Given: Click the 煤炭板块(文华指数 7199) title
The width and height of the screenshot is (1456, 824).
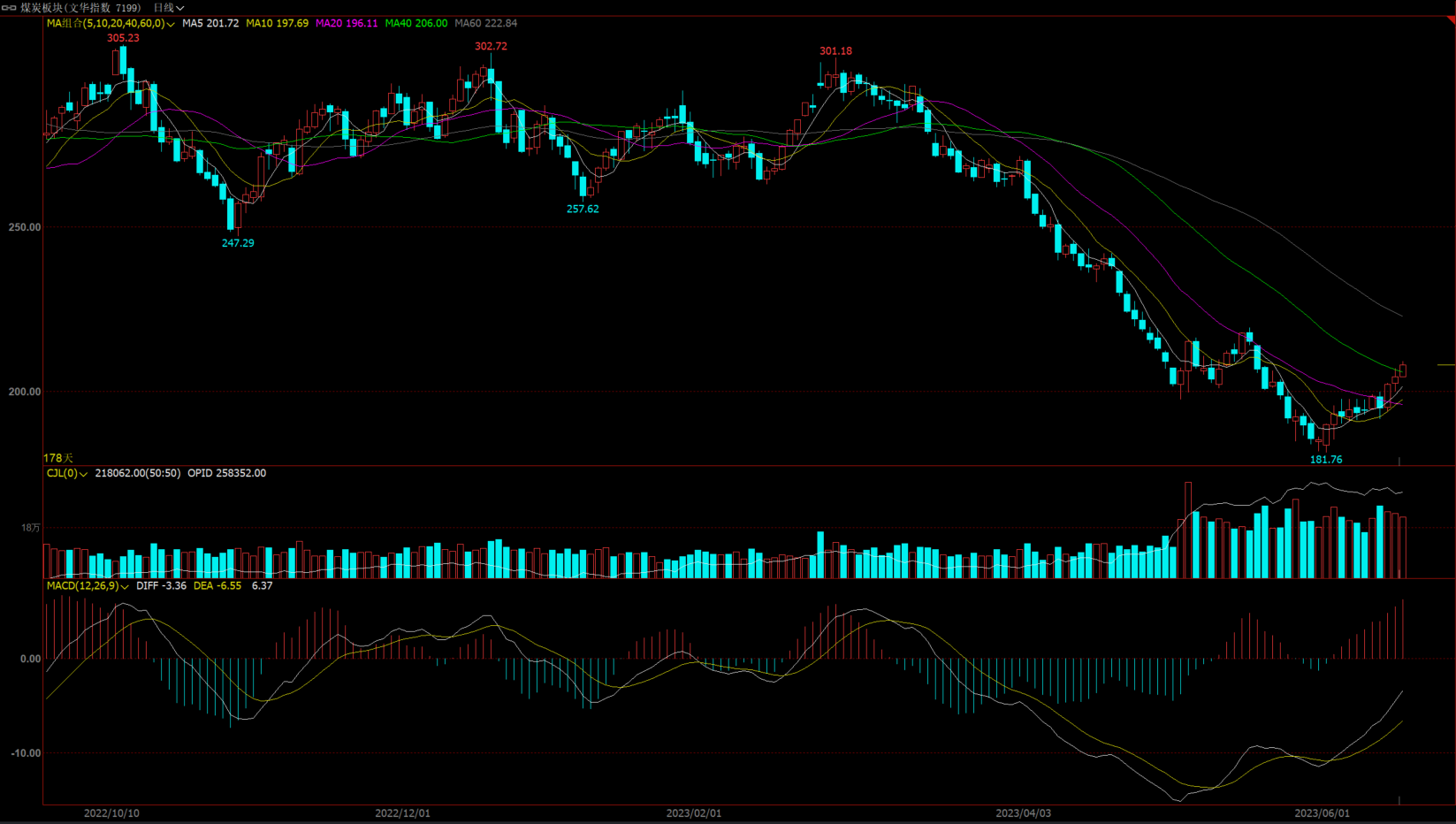Looking at the screenshot, I should [80, 7].
